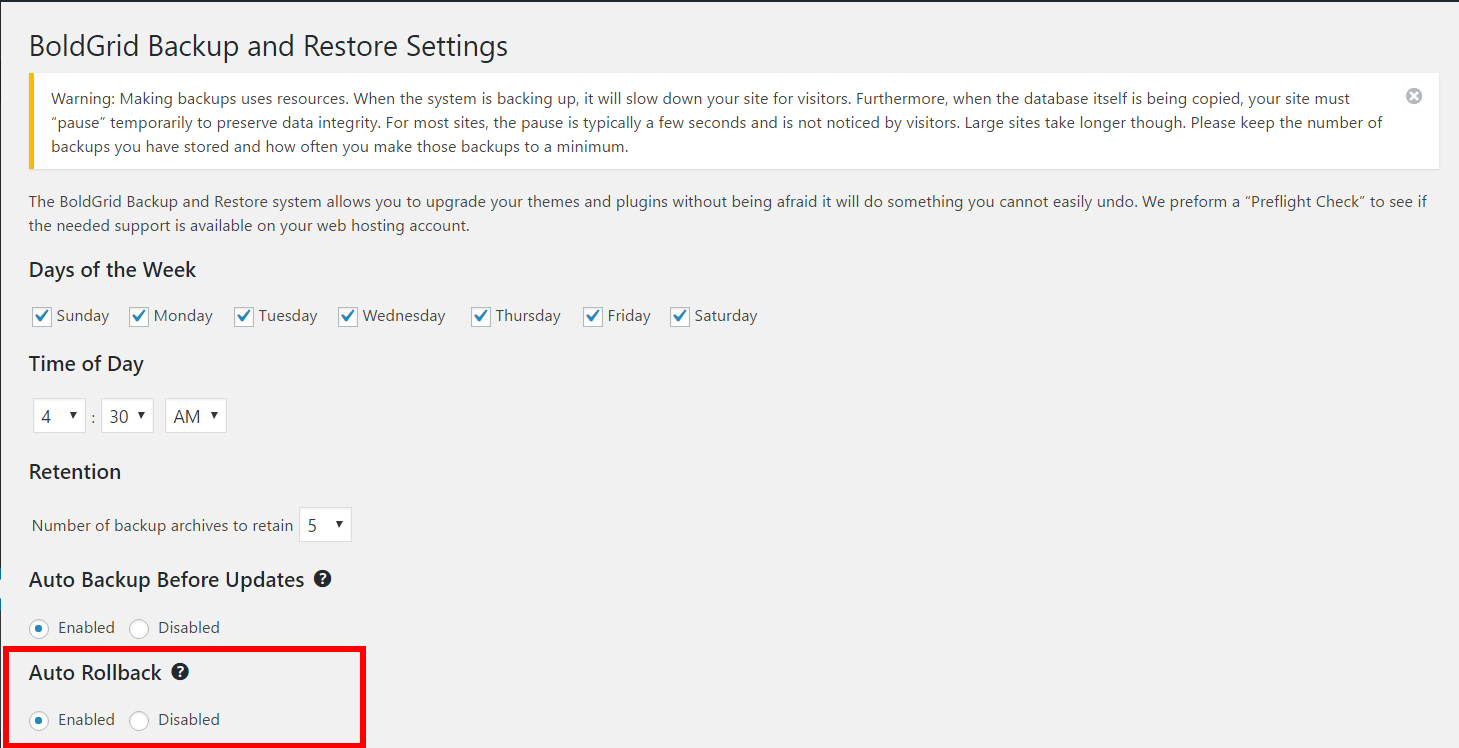This screenshot has width=1459, height=748.
Task: Click the 'BoldGrid Backup and Restore Settings' title
Action: [x=268, y=46]
